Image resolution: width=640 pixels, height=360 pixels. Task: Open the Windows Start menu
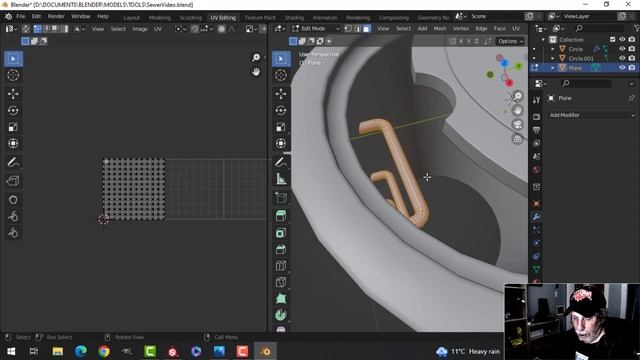click(11, 351)
